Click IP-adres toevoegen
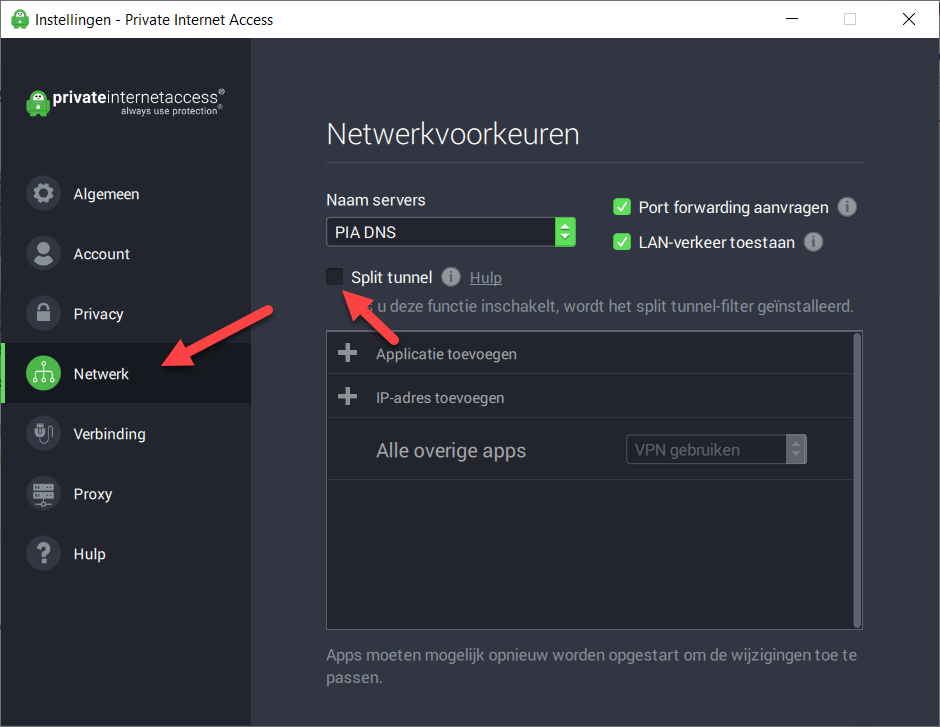Image resolution: width=940 pixels, height=727 pixels. 440,397
